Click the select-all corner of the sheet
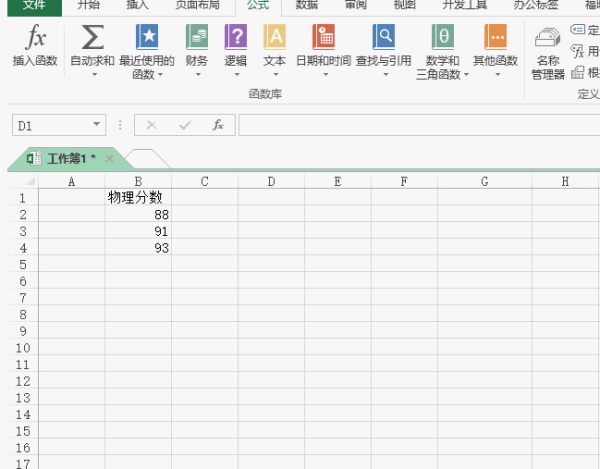600x469 pixels. point(23,181)
